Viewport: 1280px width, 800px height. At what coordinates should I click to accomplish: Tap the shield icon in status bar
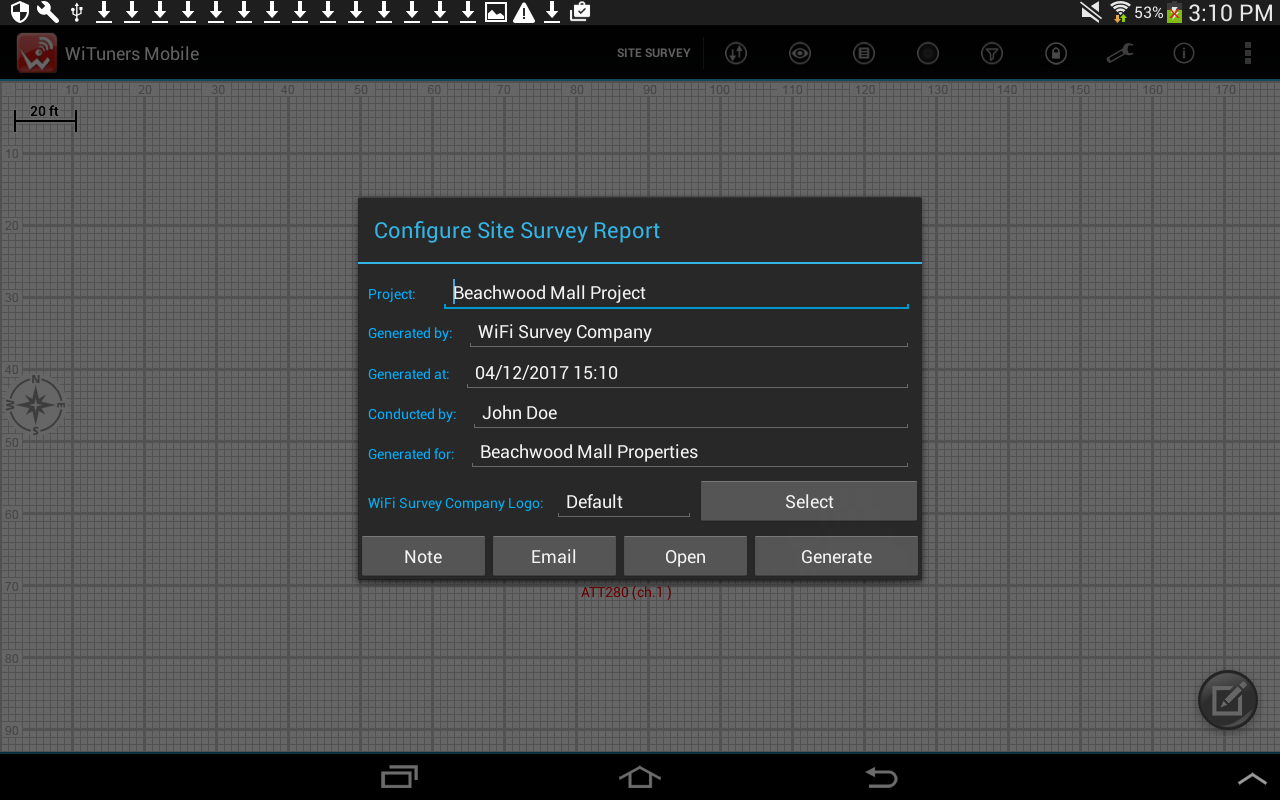click(x=19, y=12)
